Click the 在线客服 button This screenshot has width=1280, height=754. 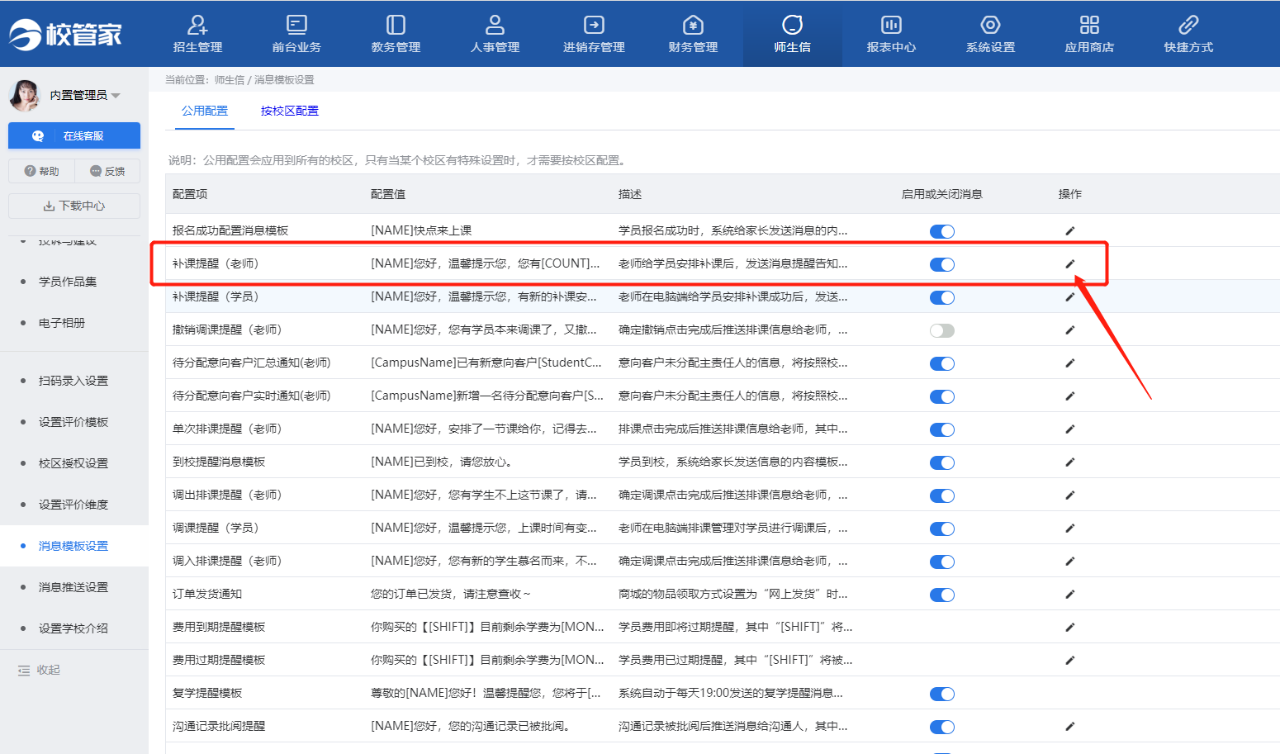point(74,136)
